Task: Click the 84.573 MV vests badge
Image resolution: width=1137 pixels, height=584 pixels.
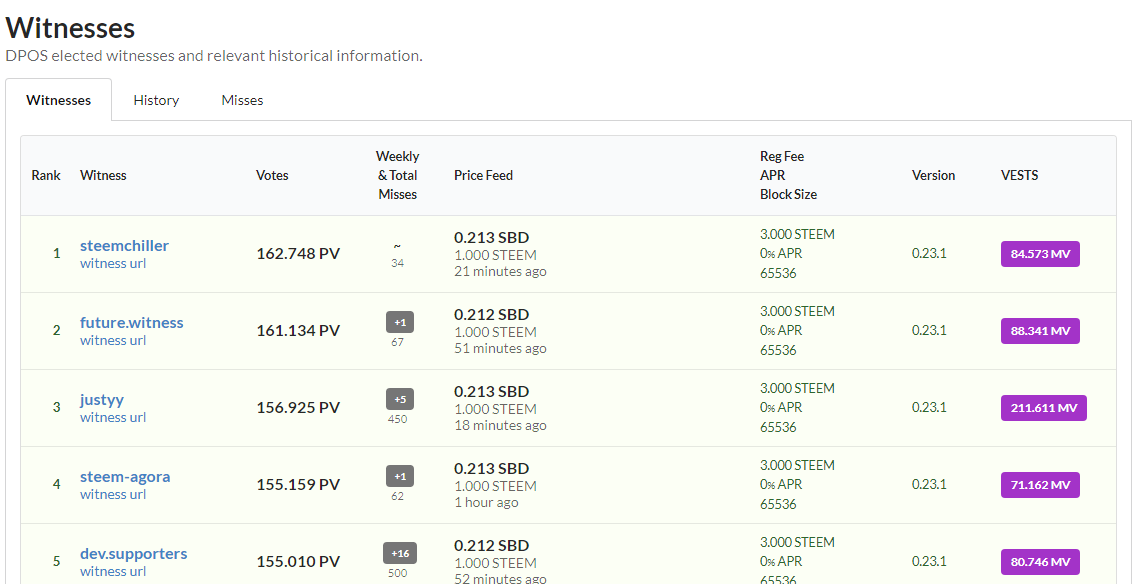Action: [1040, 254]
